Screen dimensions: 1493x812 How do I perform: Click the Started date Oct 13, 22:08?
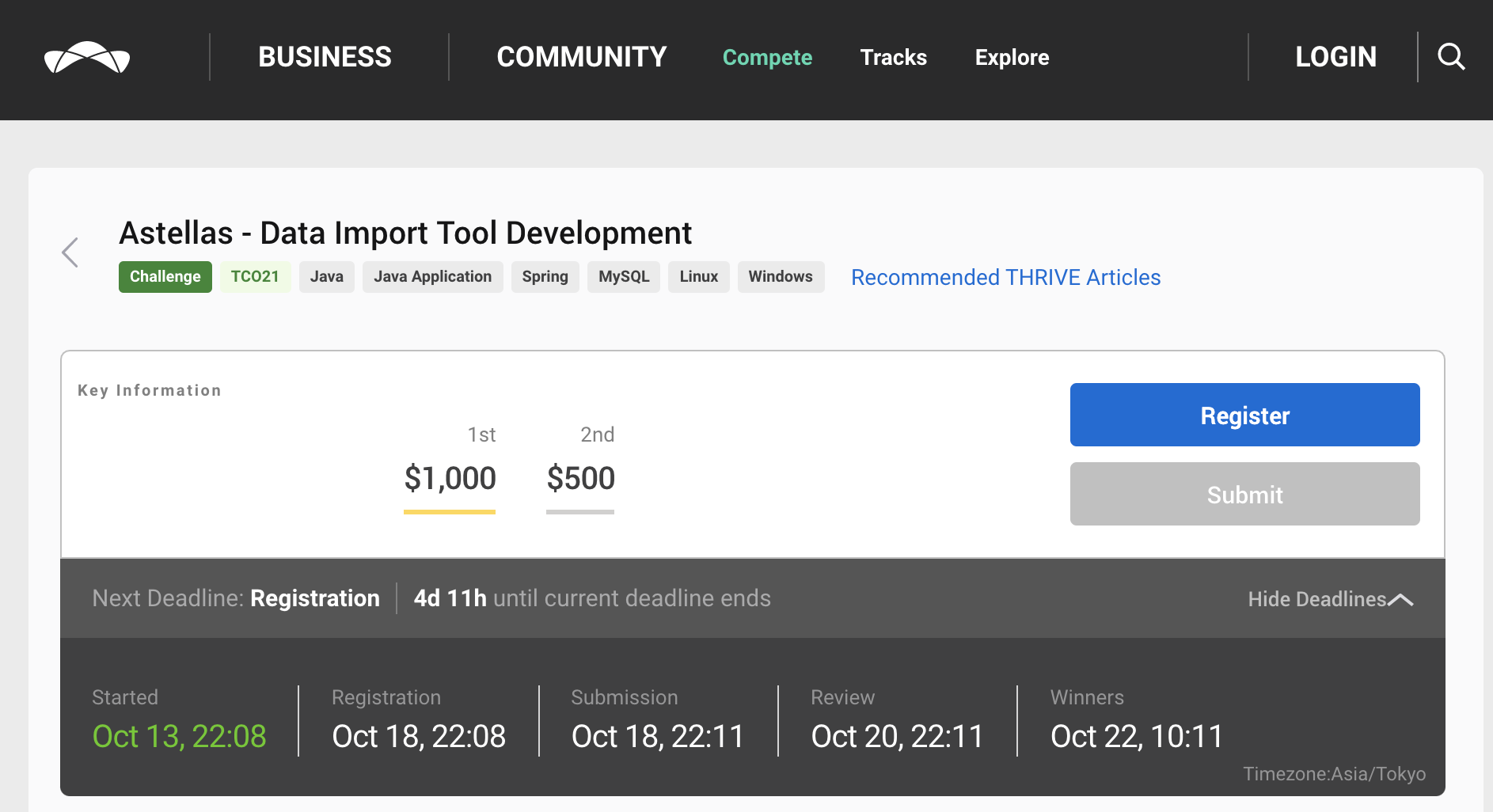[x=180, y=736]
